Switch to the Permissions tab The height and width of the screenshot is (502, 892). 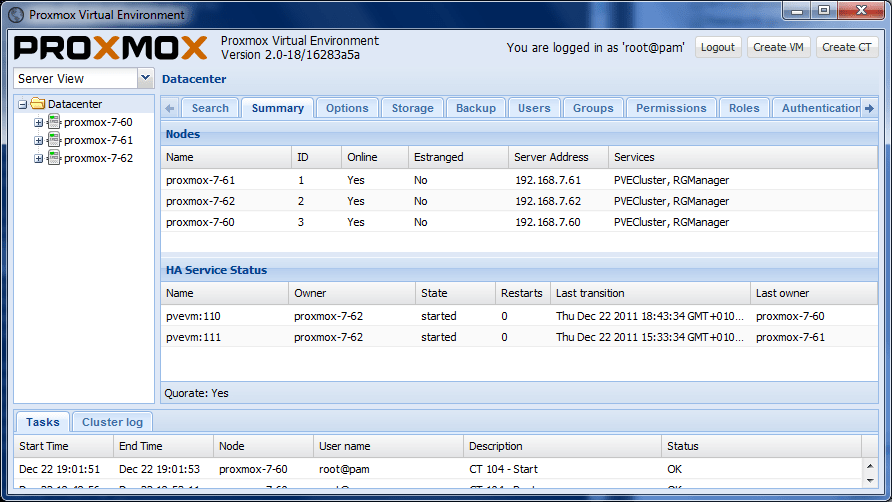671,108
